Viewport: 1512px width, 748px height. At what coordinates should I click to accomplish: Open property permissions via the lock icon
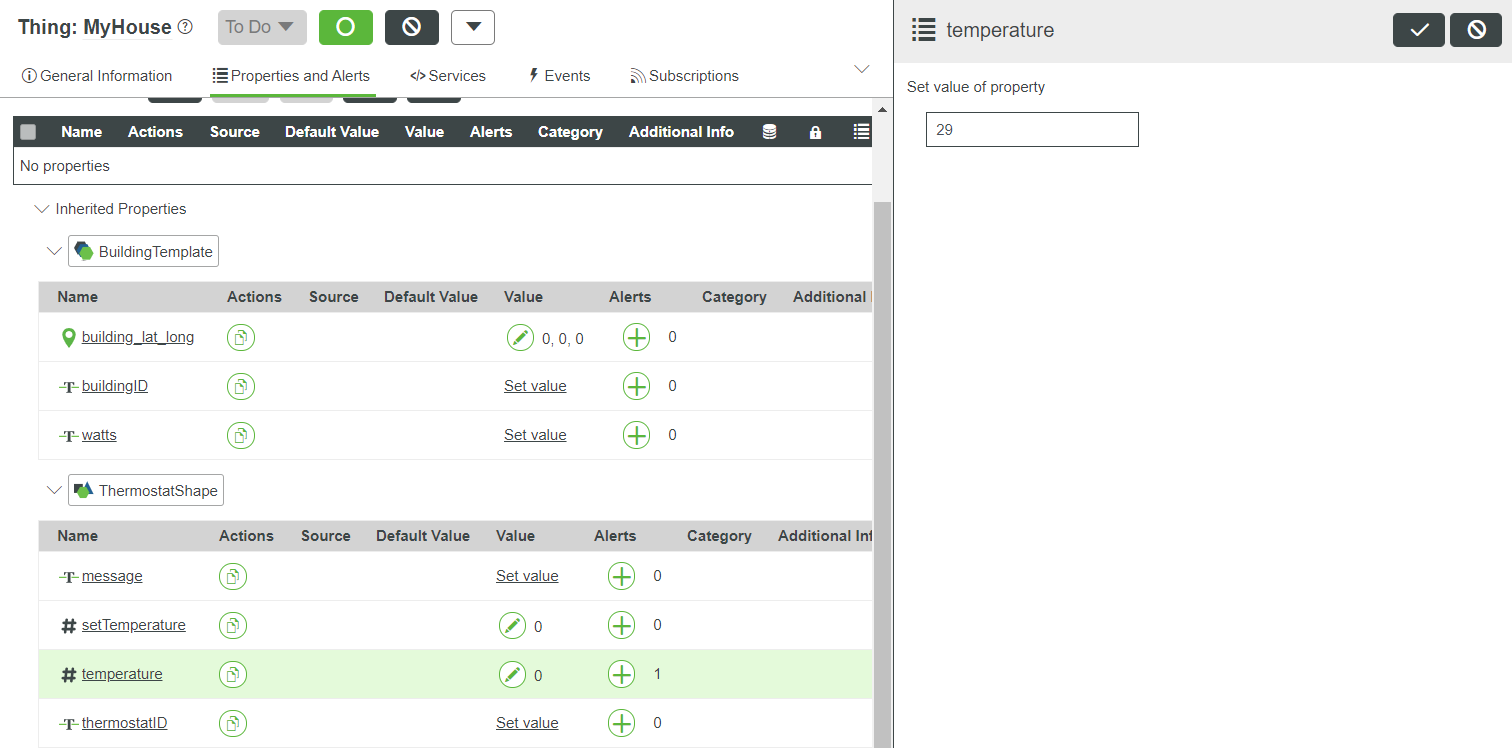815,131
